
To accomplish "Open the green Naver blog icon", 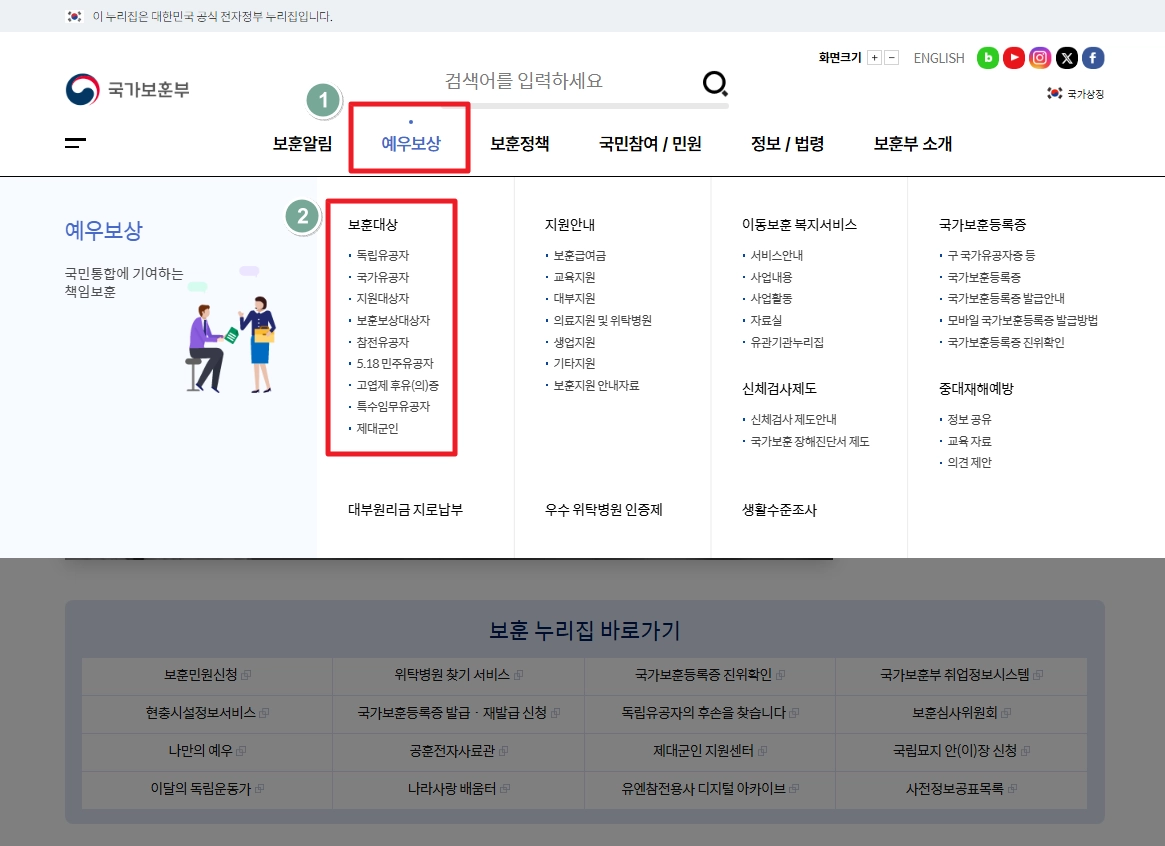I will (x=987, y=58).
